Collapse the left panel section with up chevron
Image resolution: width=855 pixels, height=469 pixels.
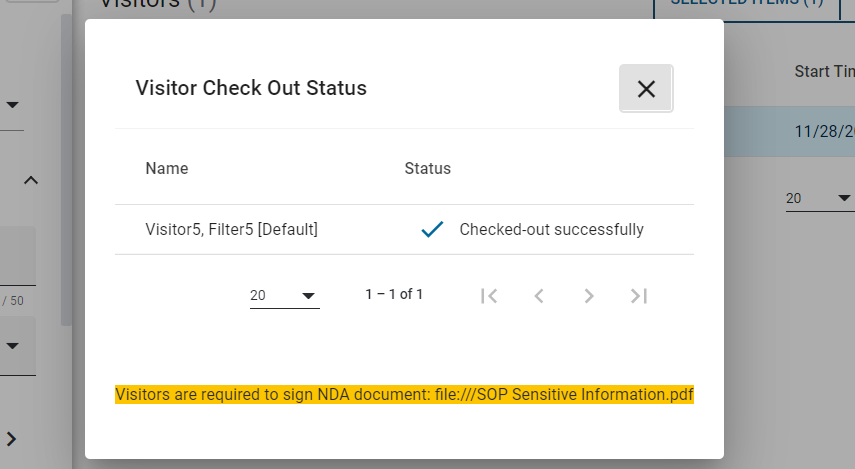point(31,180)
